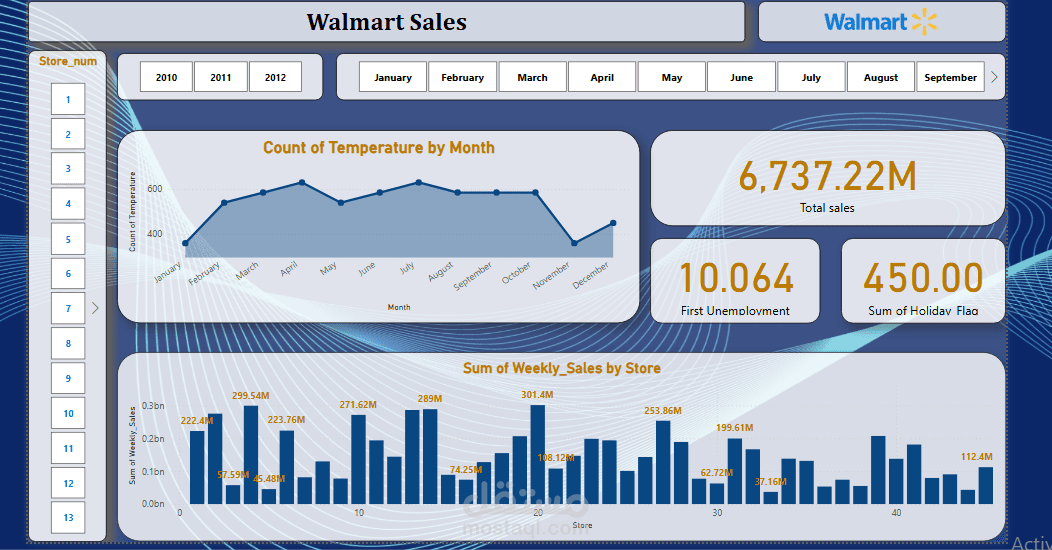Filter by January month

393,77
